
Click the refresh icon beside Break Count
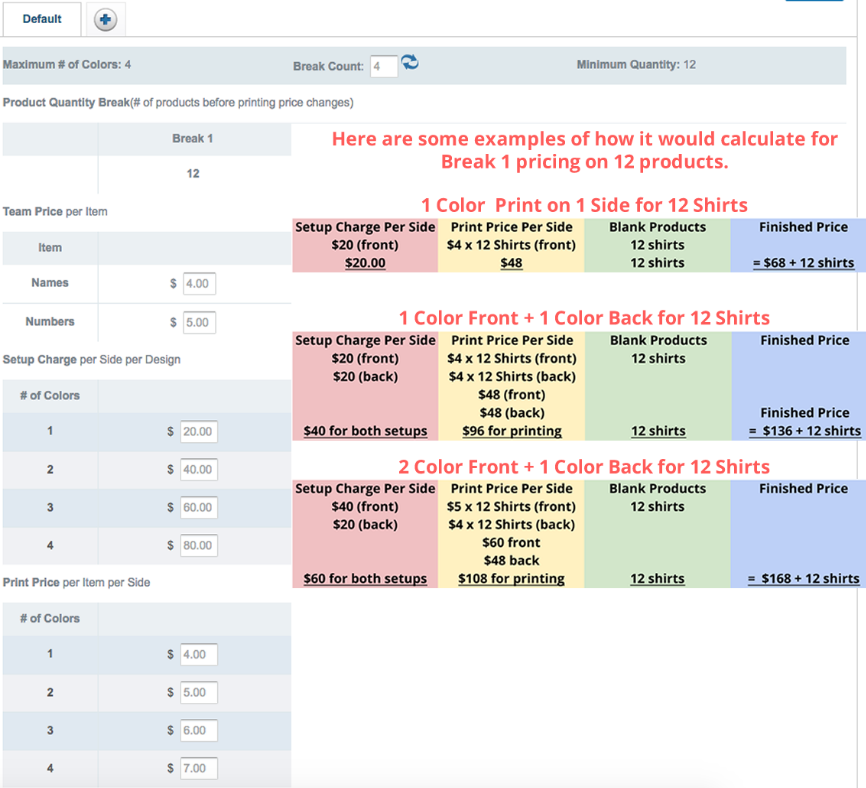coord(410,64)
